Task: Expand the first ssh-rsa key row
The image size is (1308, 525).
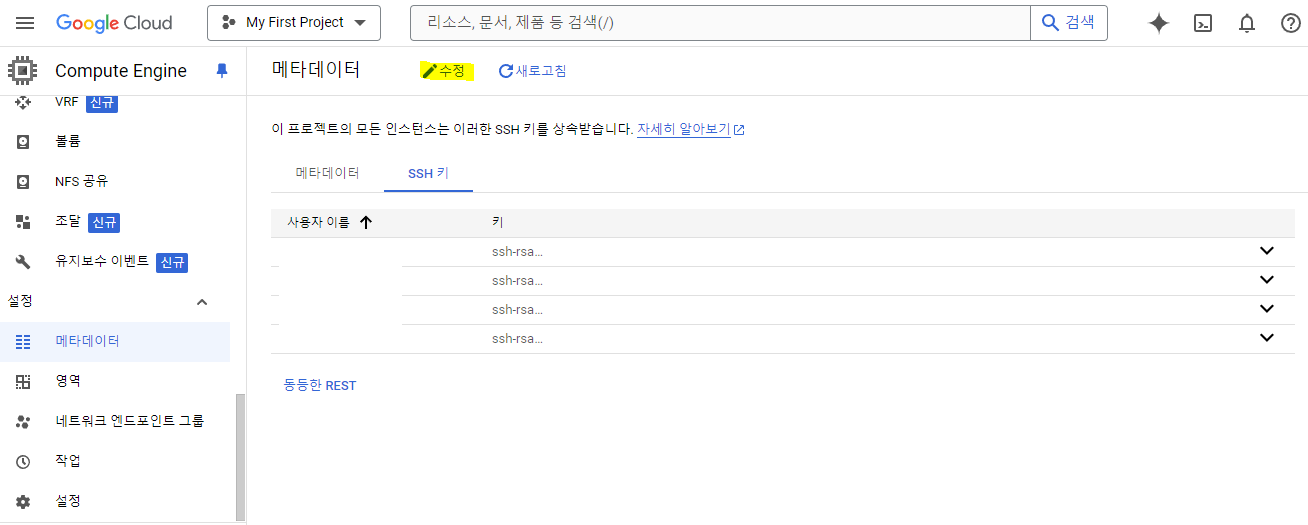Action: [x=1267, y=251]
